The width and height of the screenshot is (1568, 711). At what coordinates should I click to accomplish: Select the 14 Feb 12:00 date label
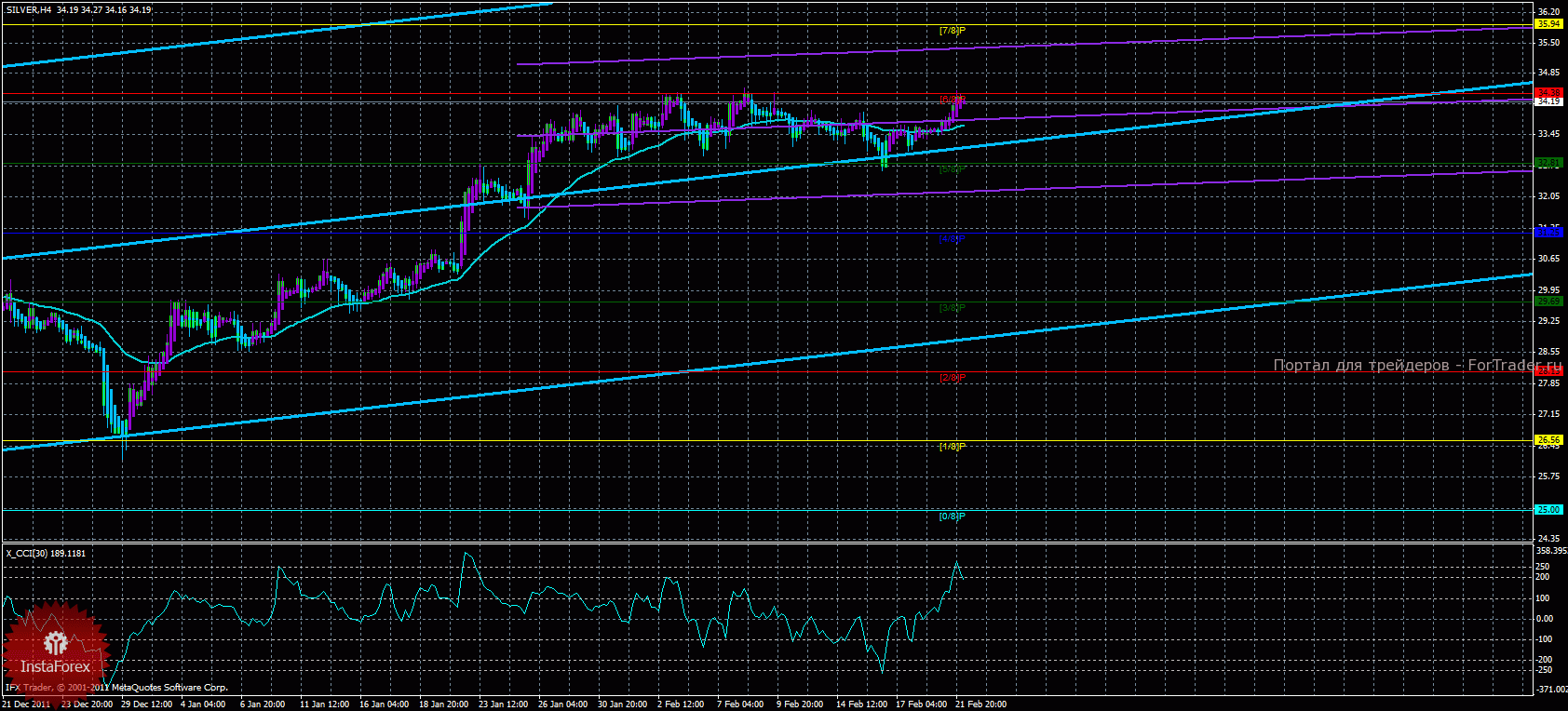click(861, 704)
